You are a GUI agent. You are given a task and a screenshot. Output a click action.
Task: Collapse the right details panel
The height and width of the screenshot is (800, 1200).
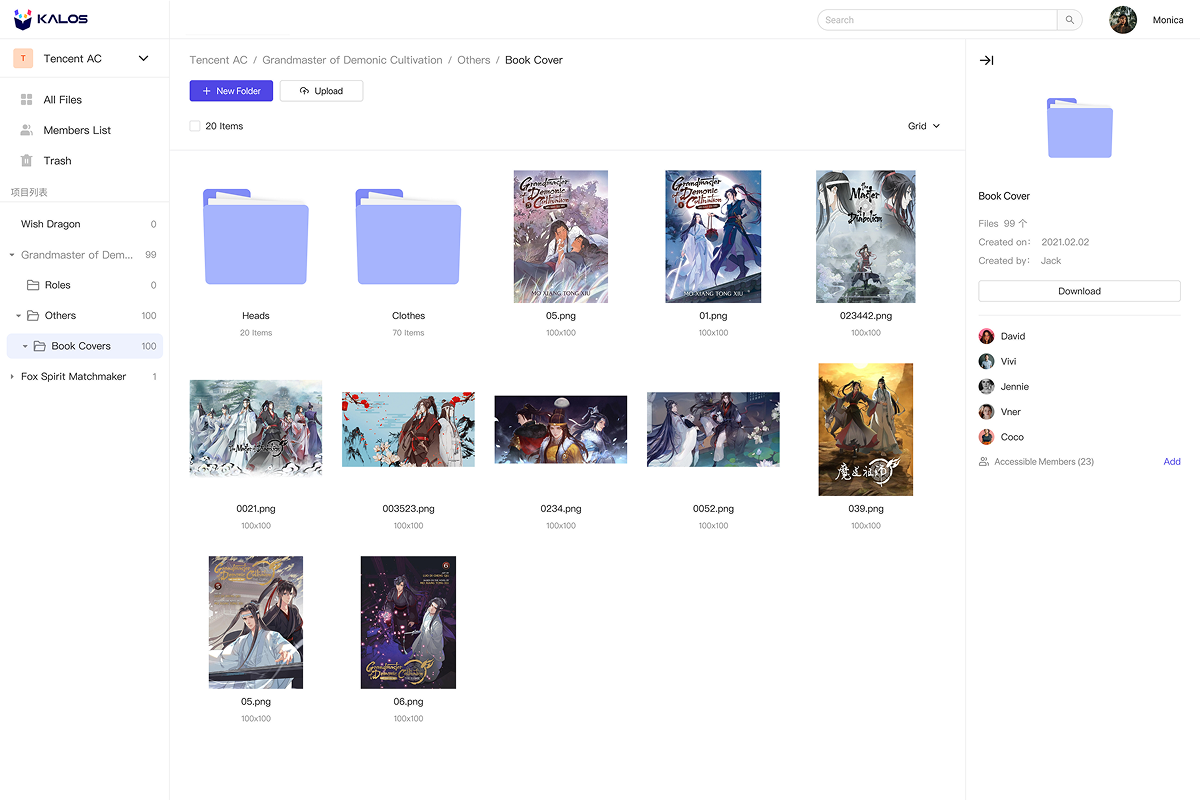point(986,60)
